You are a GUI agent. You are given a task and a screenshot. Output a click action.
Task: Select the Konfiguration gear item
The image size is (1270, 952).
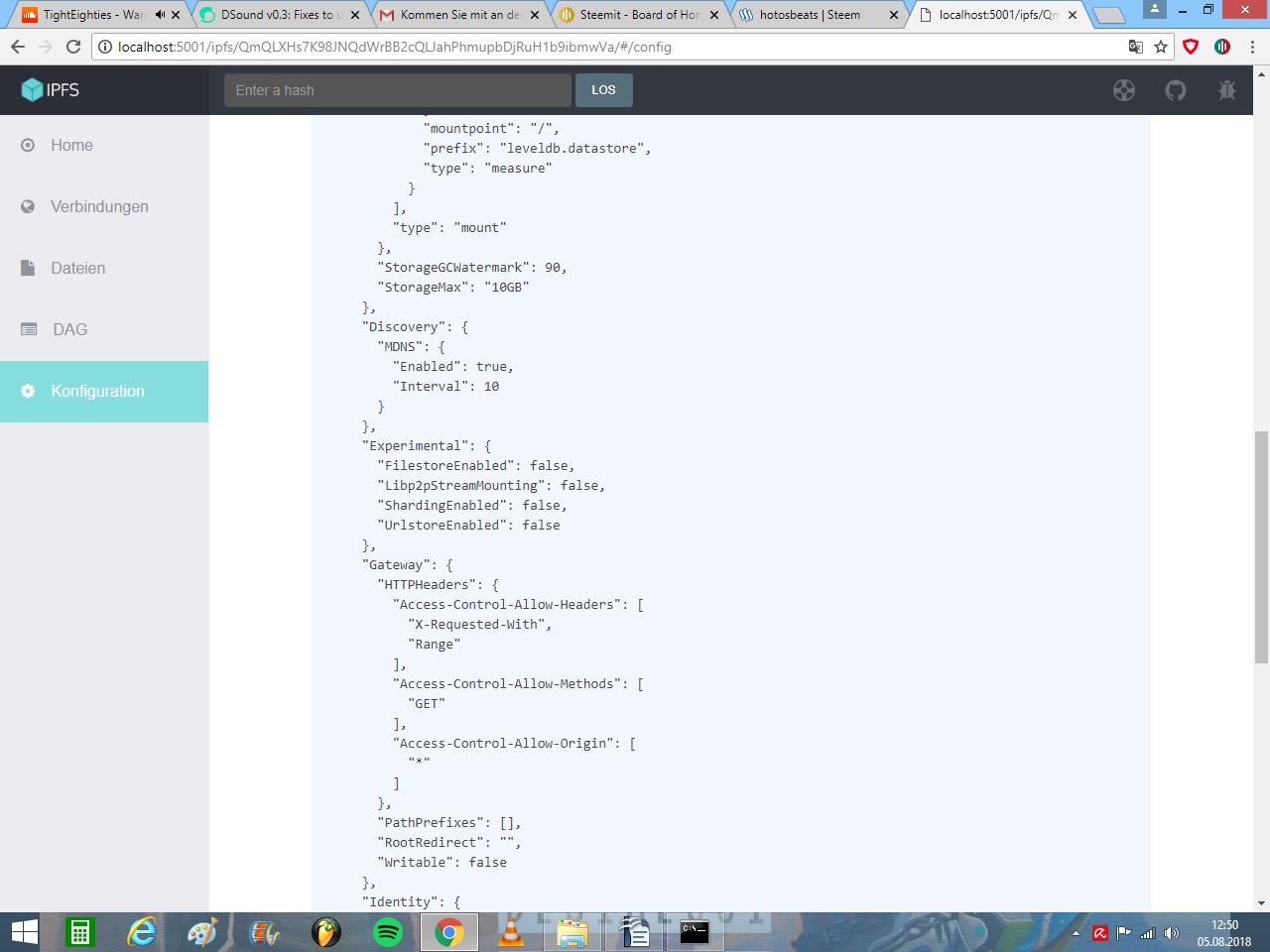pos(104,391)
